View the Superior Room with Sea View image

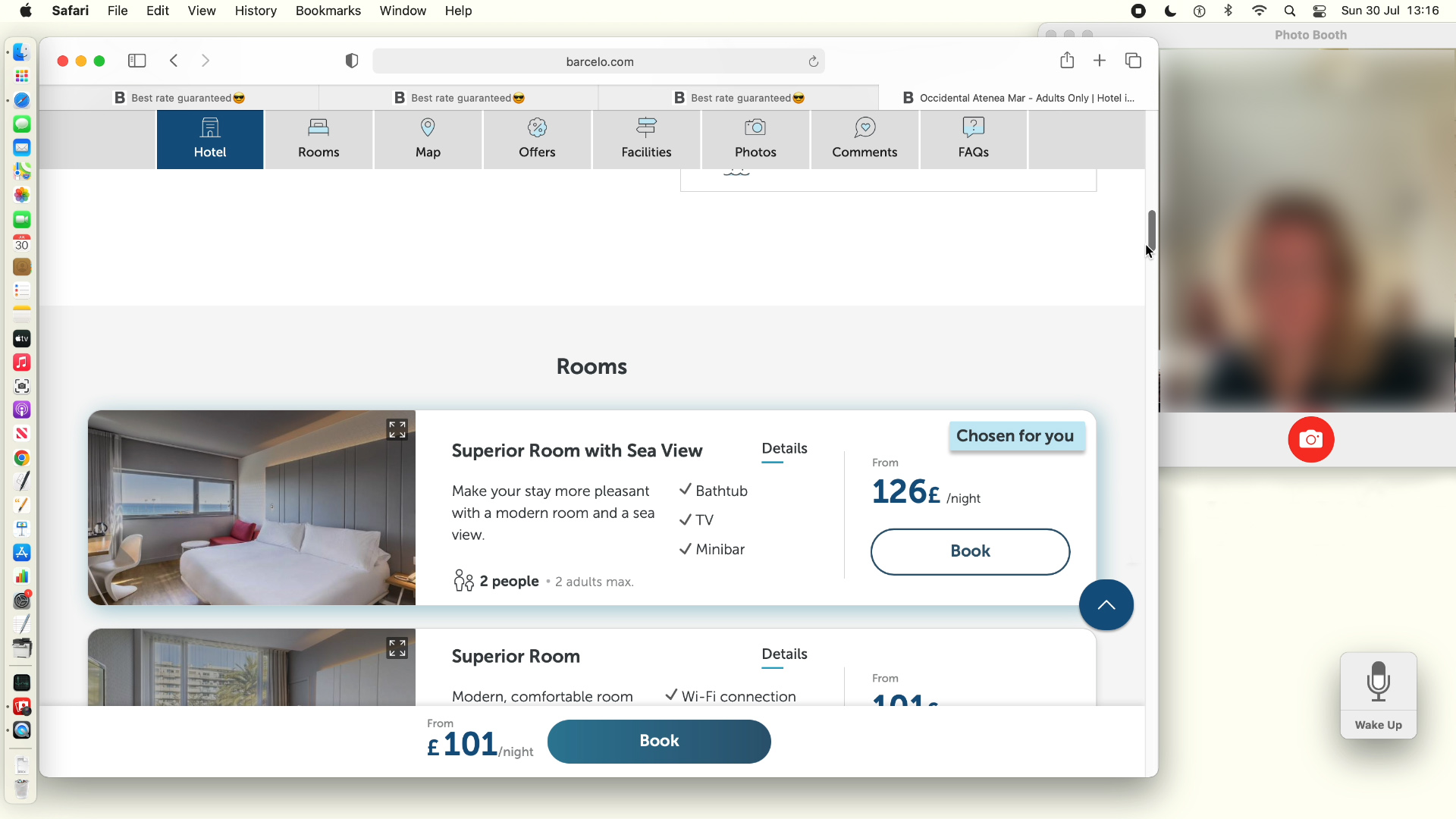tap(252, 507)
